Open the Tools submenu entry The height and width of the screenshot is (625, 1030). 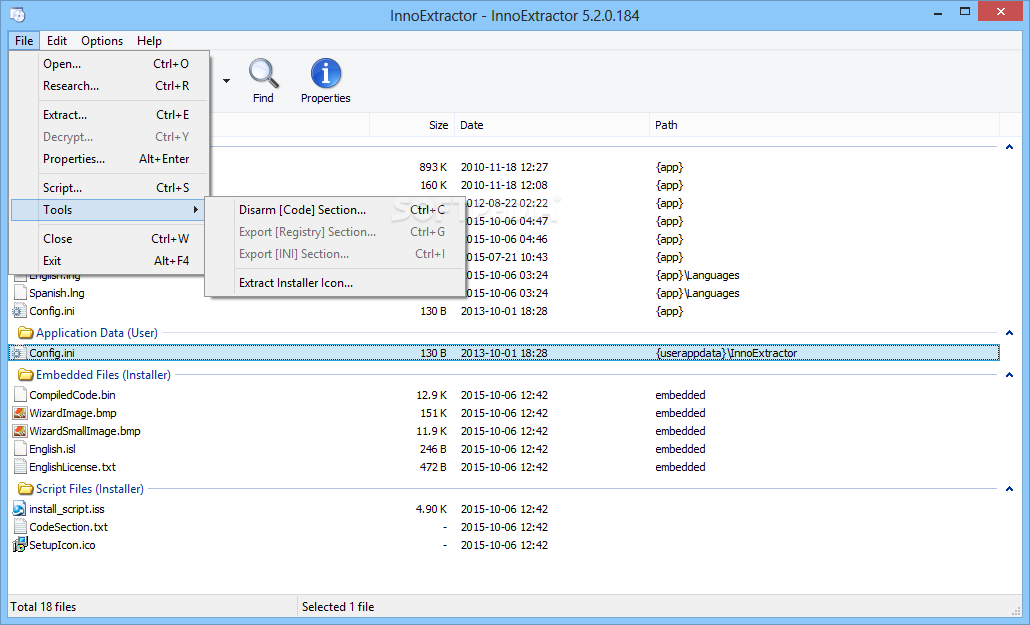tap(108, 210)
